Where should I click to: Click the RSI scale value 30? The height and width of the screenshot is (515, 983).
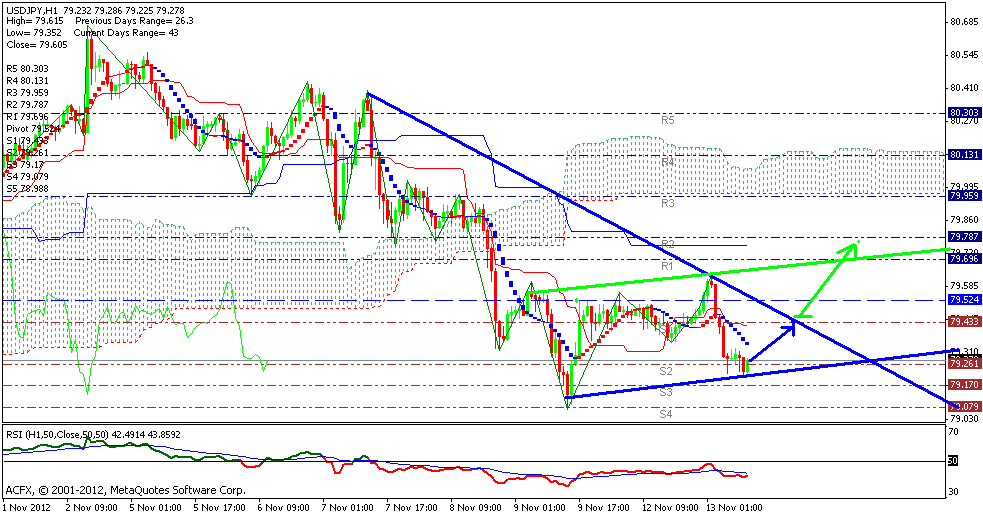pos(953,491)
